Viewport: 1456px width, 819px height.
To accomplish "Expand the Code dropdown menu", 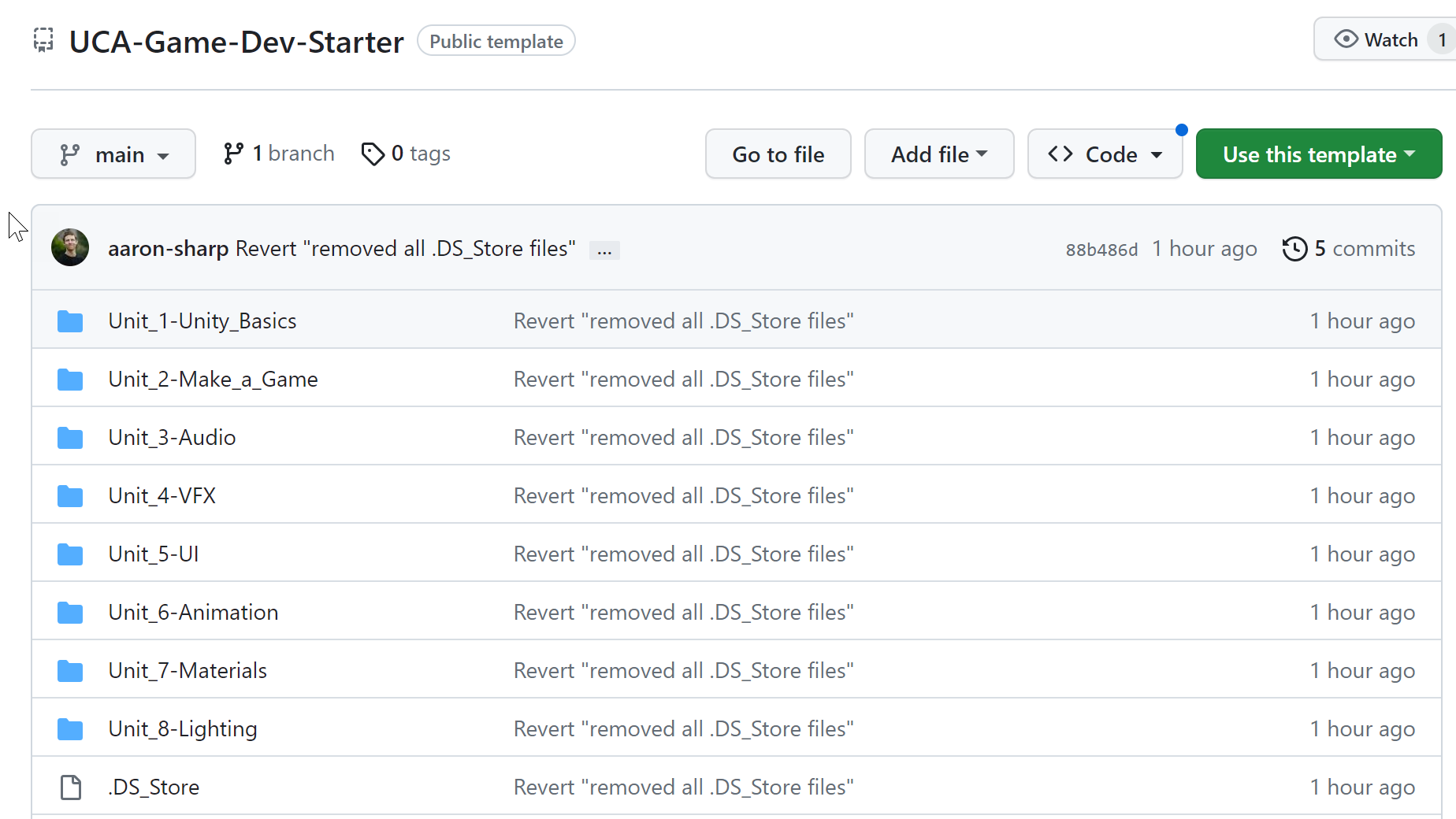I will [x=1105, y=154].
